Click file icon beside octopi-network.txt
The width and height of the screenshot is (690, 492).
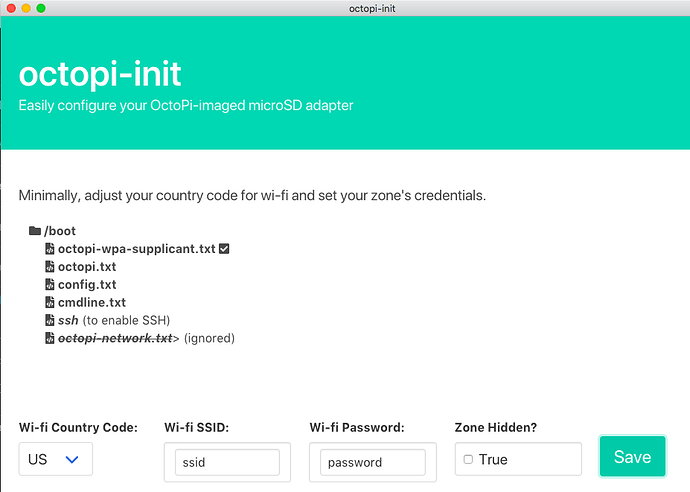tap(50, 338)
